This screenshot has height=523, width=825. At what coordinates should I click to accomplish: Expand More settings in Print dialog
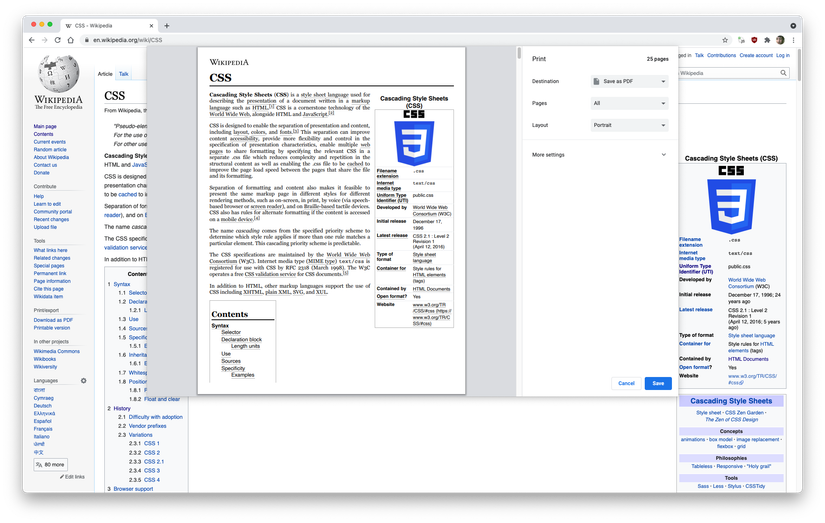[x=599, y=155]
